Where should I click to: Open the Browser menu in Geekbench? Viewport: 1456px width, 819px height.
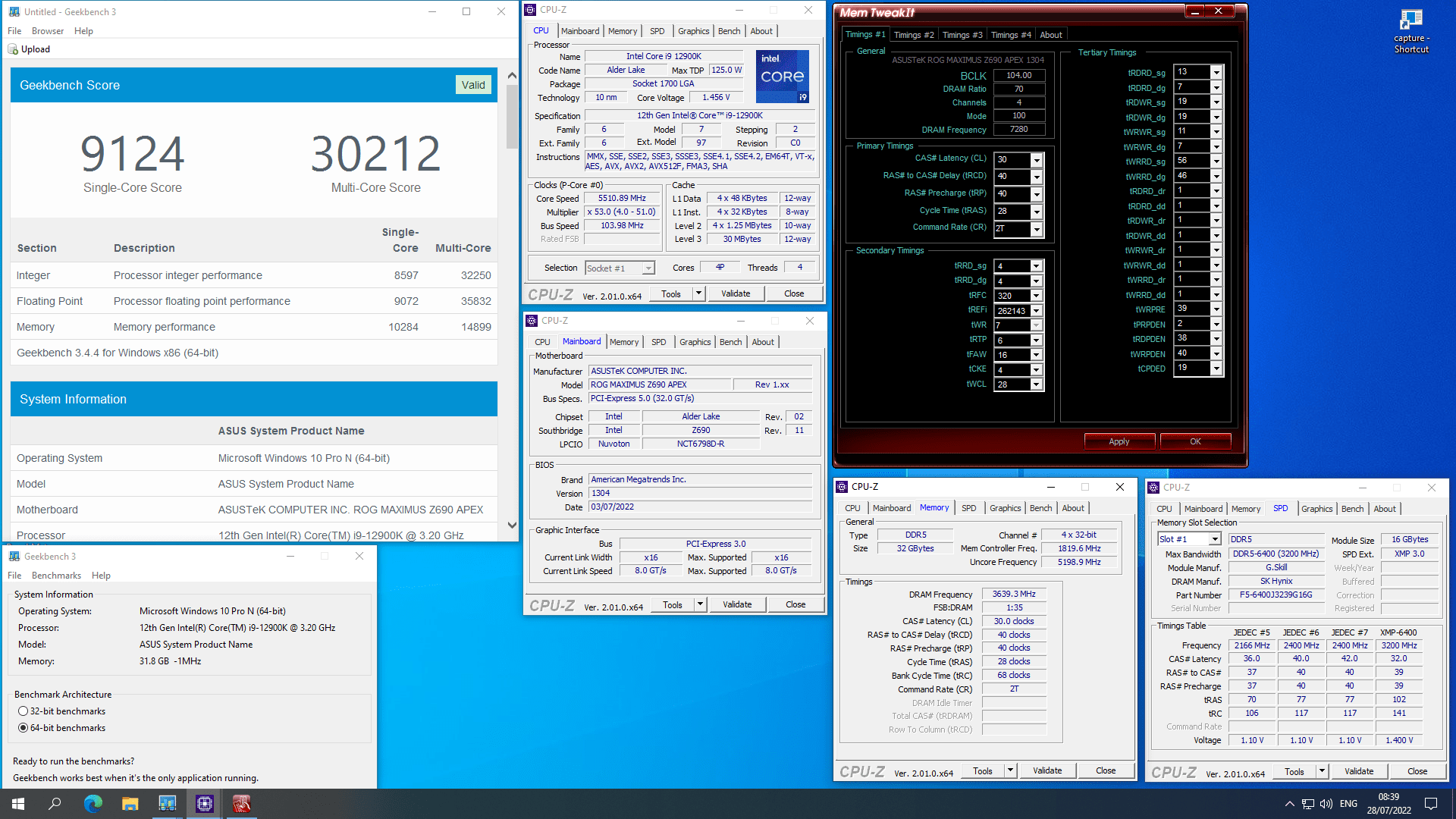coord(48,31)
